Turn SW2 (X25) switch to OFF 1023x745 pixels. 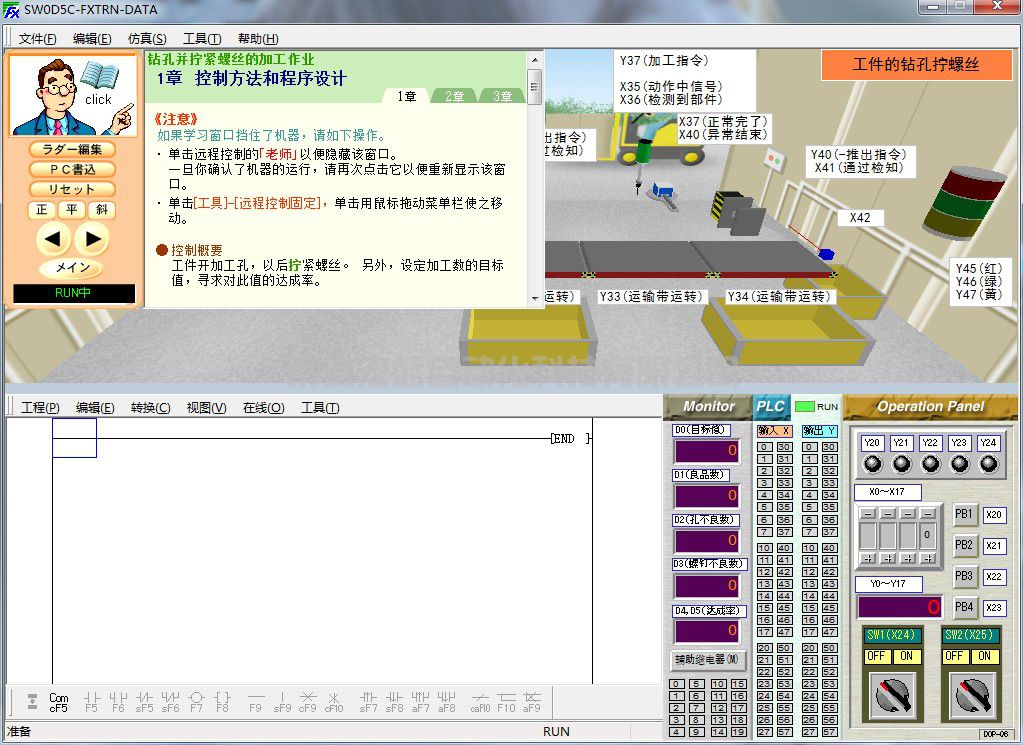954,656
